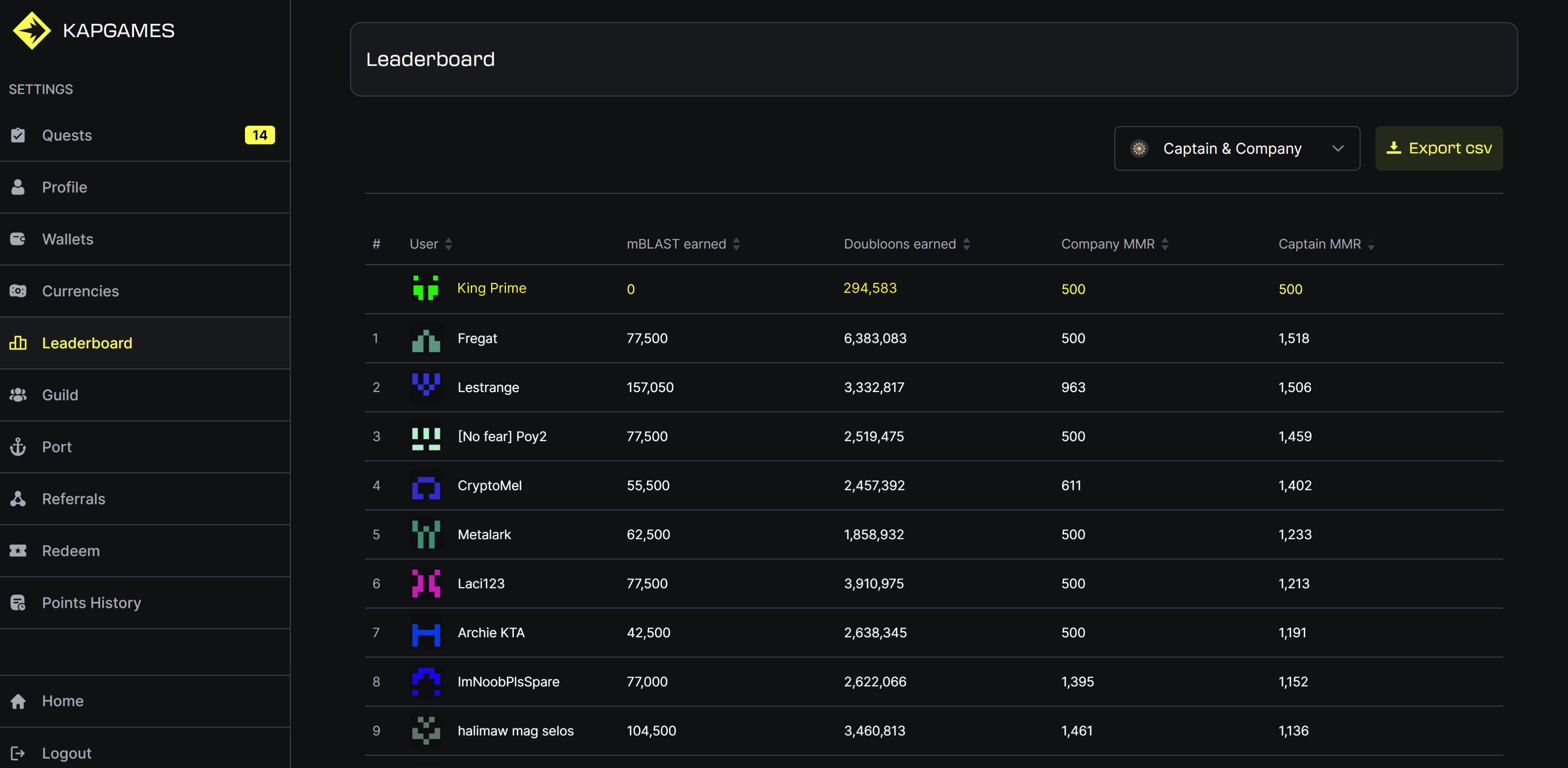
Task: Click the 14 quests badge
Action: (260, 135)
